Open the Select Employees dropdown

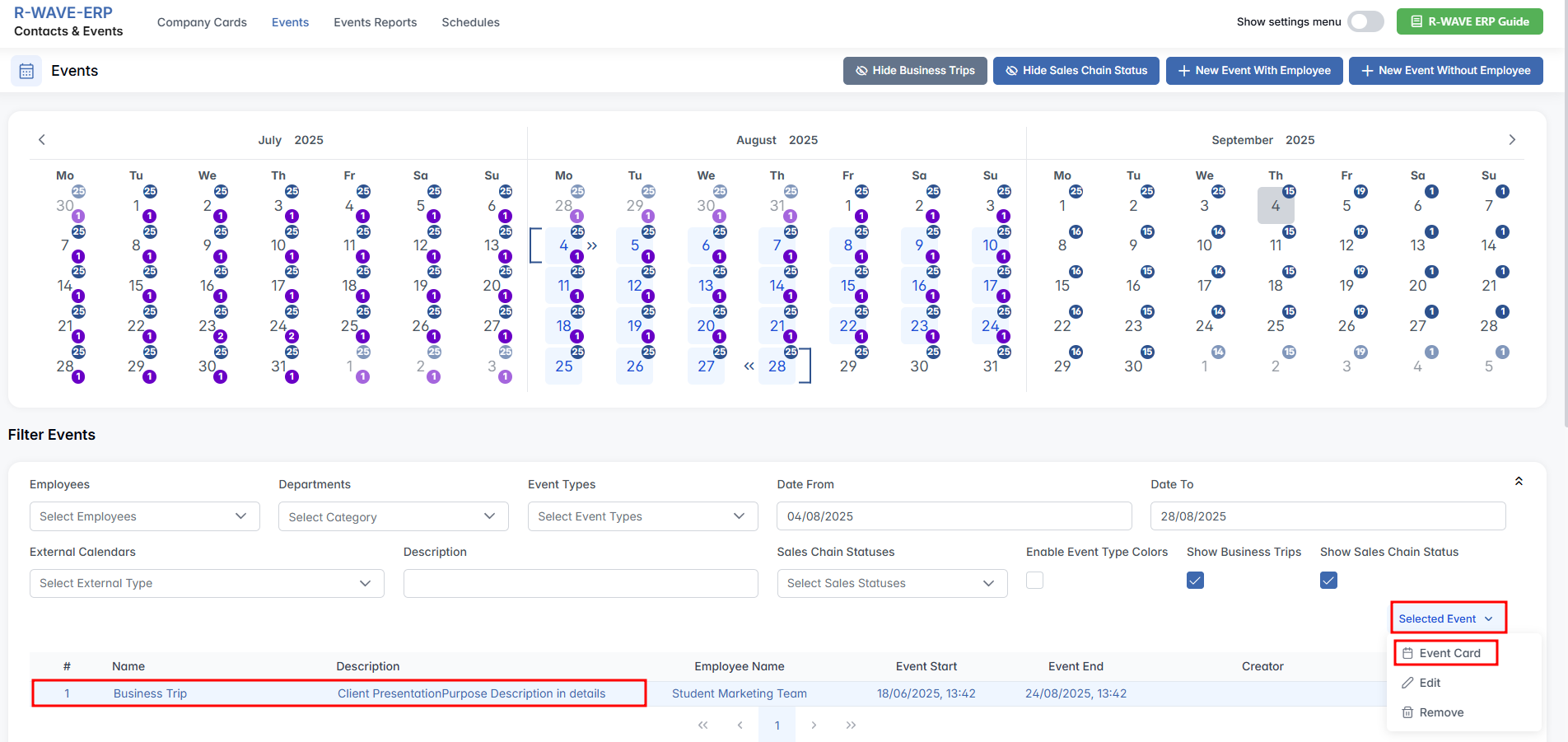tap(144, 516)
